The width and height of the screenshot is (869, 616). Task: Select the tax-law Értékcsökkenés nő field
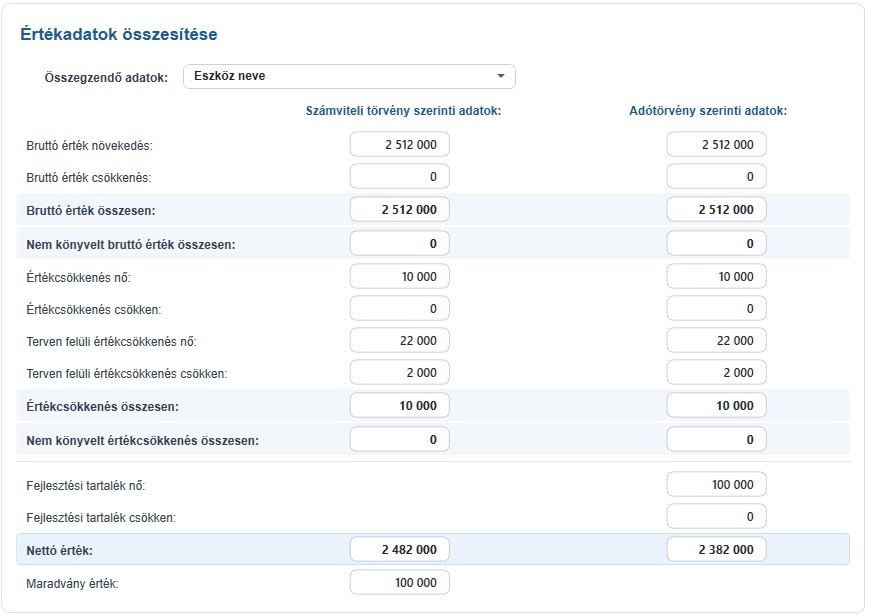[x=717, y=277]
